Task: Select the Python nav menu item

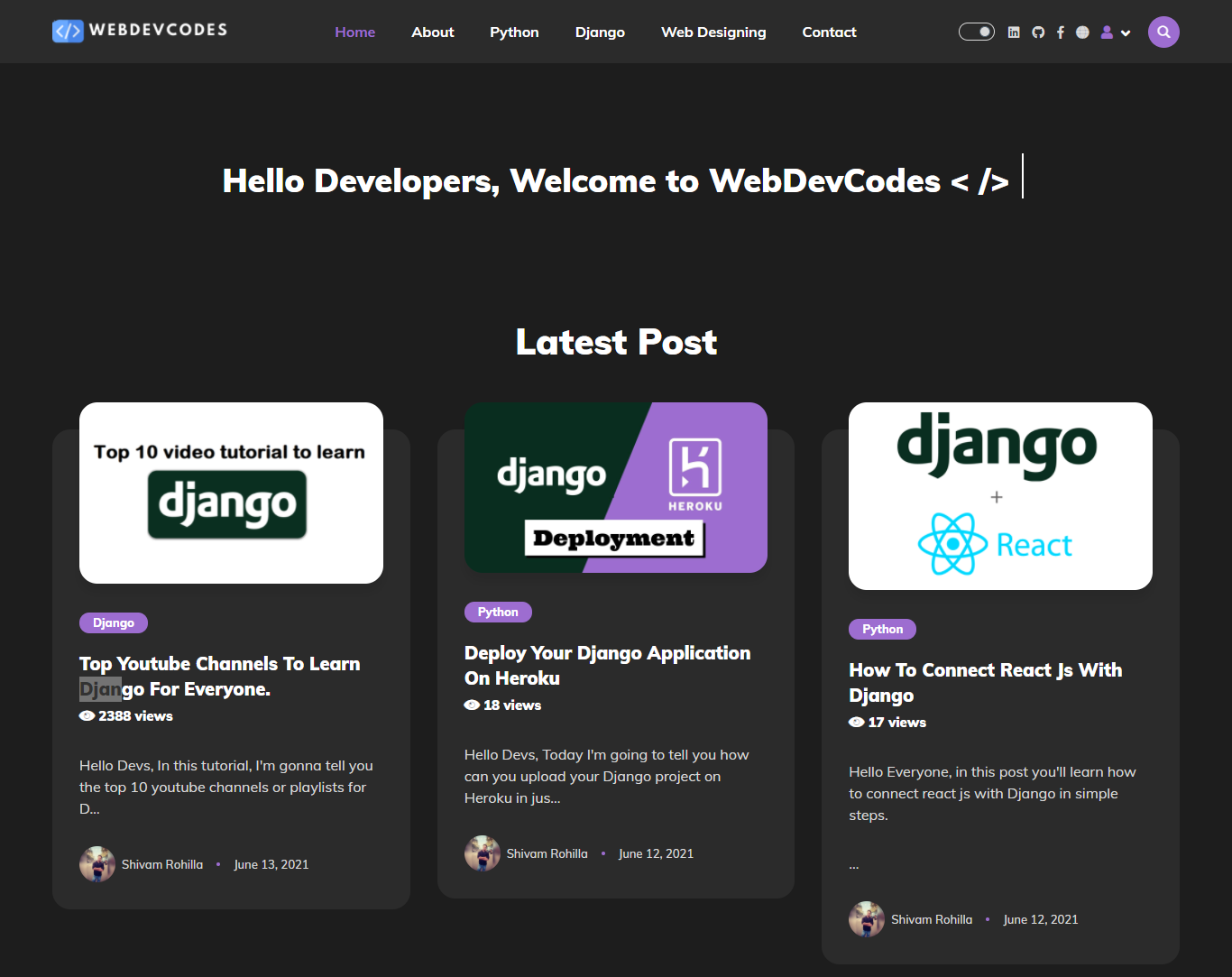Action: pos(514,32)
